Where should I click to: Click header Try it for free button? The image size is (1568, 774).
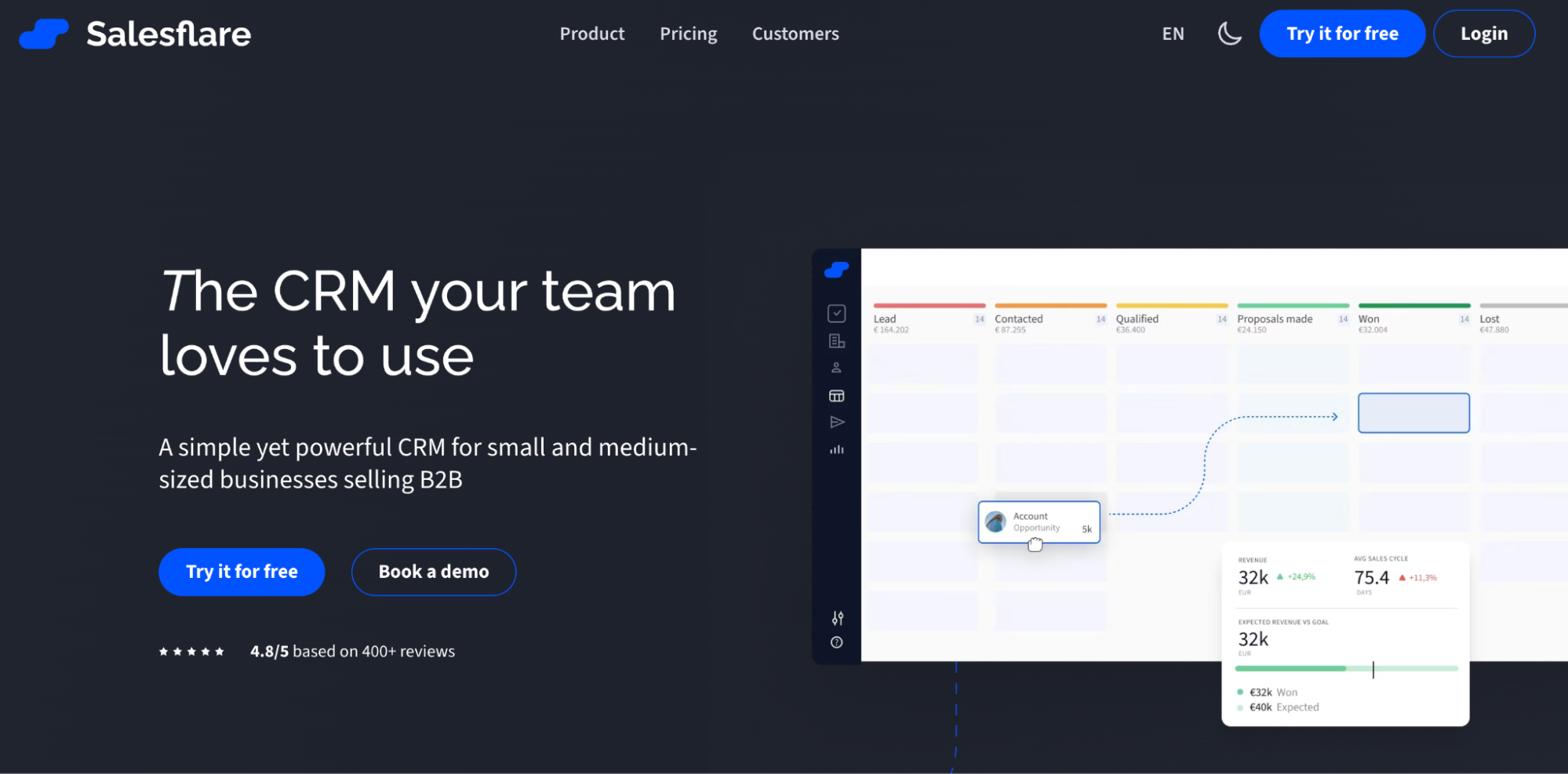(x=1342, y=34)
